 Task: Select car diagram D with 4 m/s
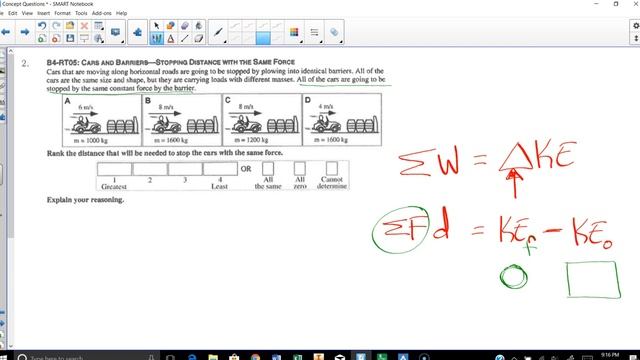342,120
